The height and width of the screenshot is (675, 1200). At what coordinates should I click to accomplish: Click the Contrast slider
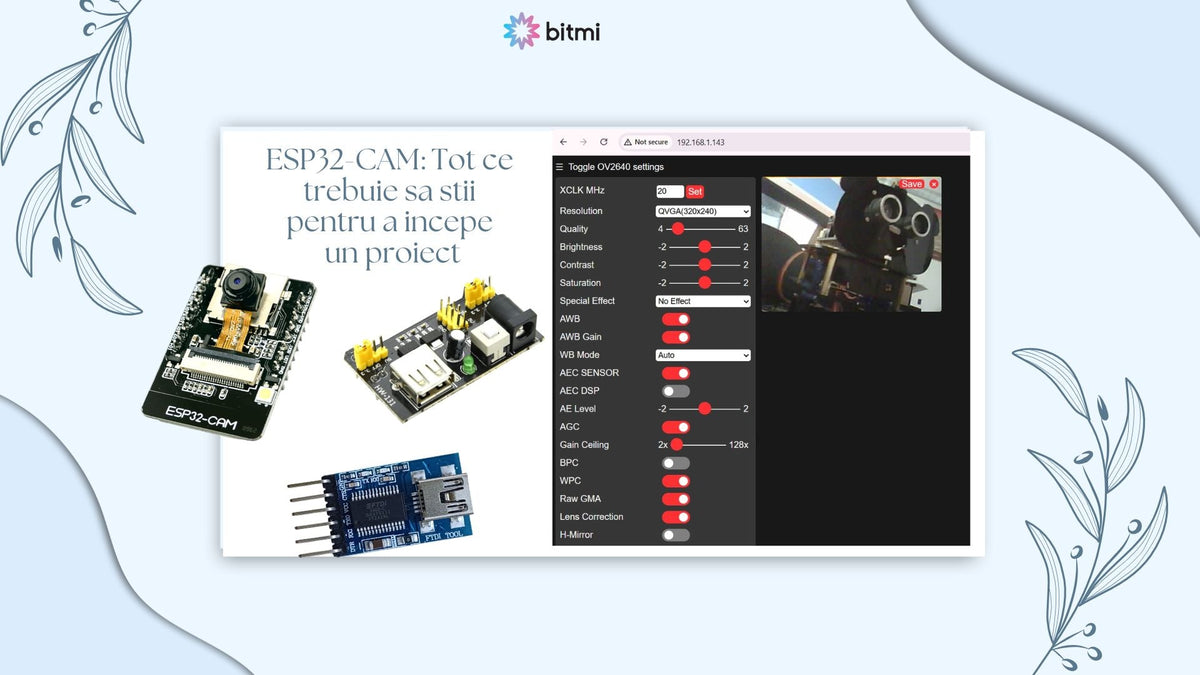pyautogui.click(x=704, y=265)
